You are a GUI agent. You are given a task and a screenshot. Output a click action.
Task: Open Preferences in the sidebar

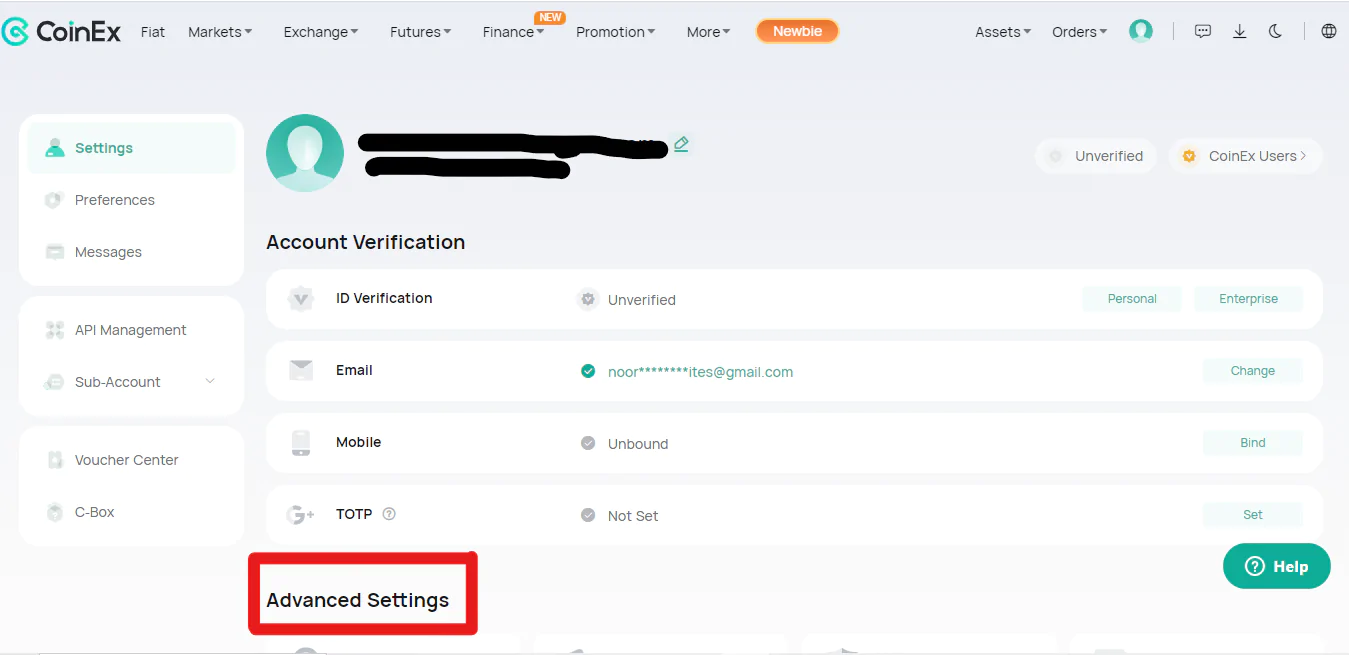pos(131,200)
